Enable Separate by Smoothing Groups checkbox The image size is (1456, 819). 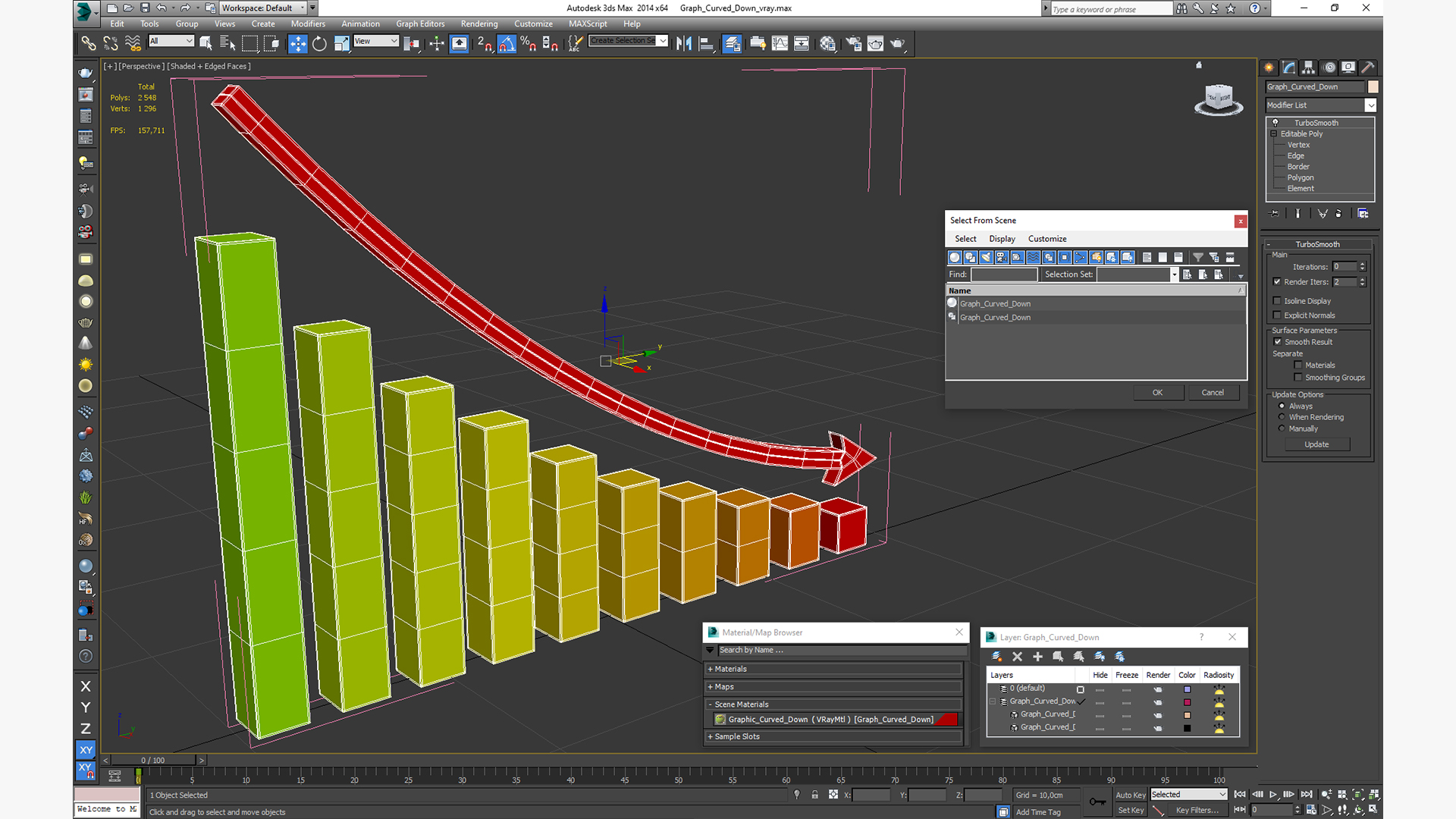click(1298, 378)
